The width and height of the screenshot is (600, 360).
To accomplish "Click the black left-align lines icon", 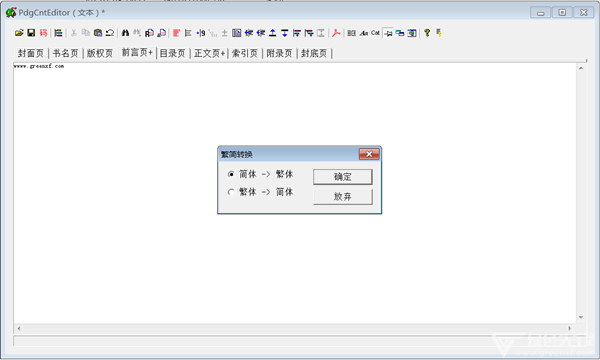I will pyautogui.click(x=188, y=33).
